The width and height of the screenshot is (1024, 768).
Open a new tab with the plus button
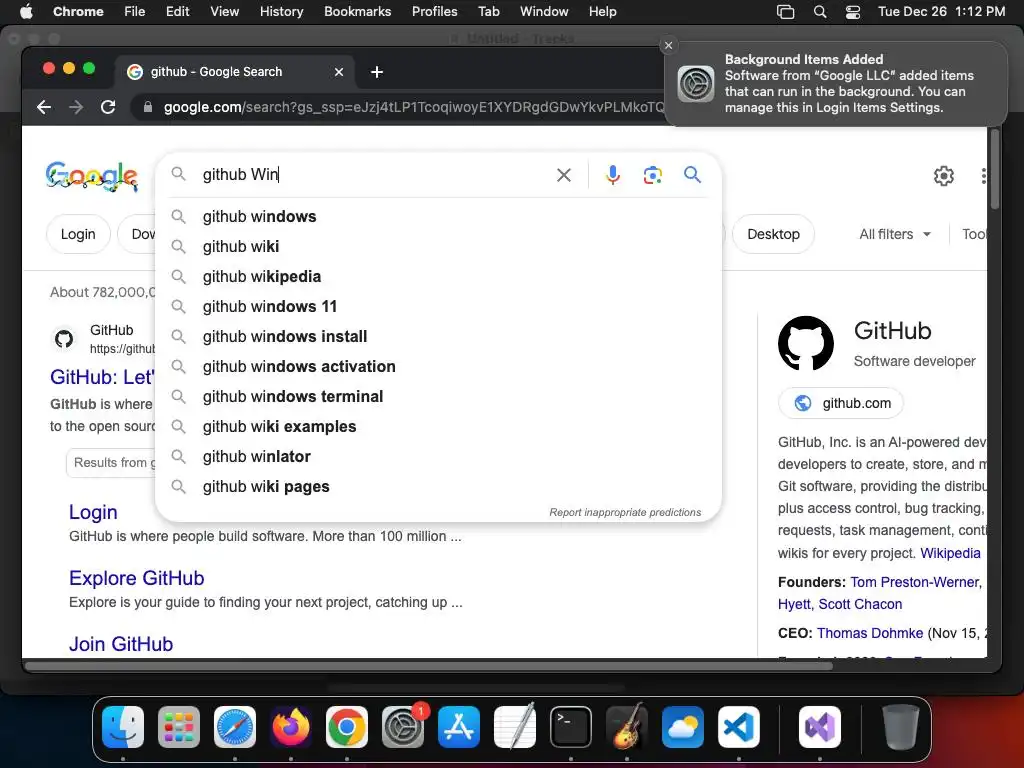pyautogui.click(x=377, y=72)
